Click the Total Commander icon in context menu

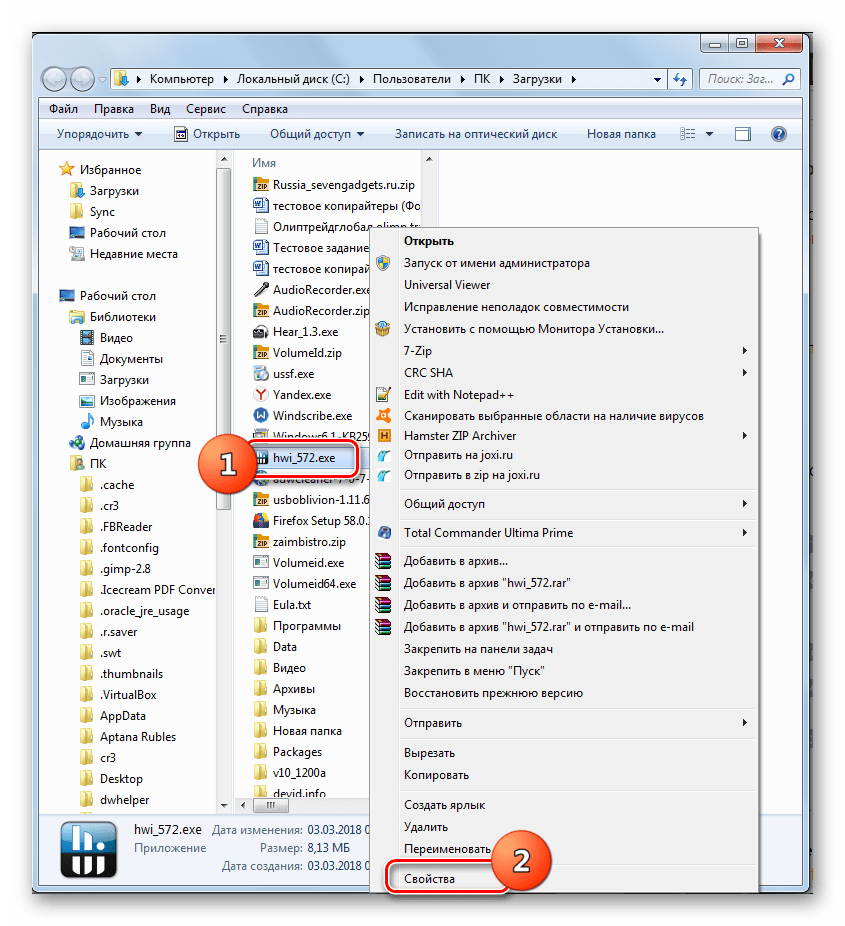pyautogui.click(x=384, y=532)
